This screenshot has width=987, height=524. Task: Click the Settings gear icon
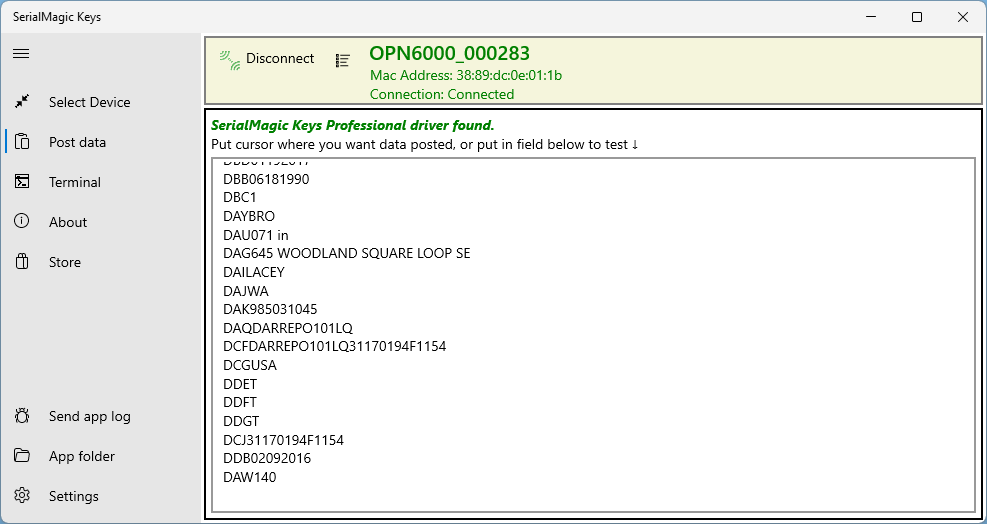[x=22, y=496]
